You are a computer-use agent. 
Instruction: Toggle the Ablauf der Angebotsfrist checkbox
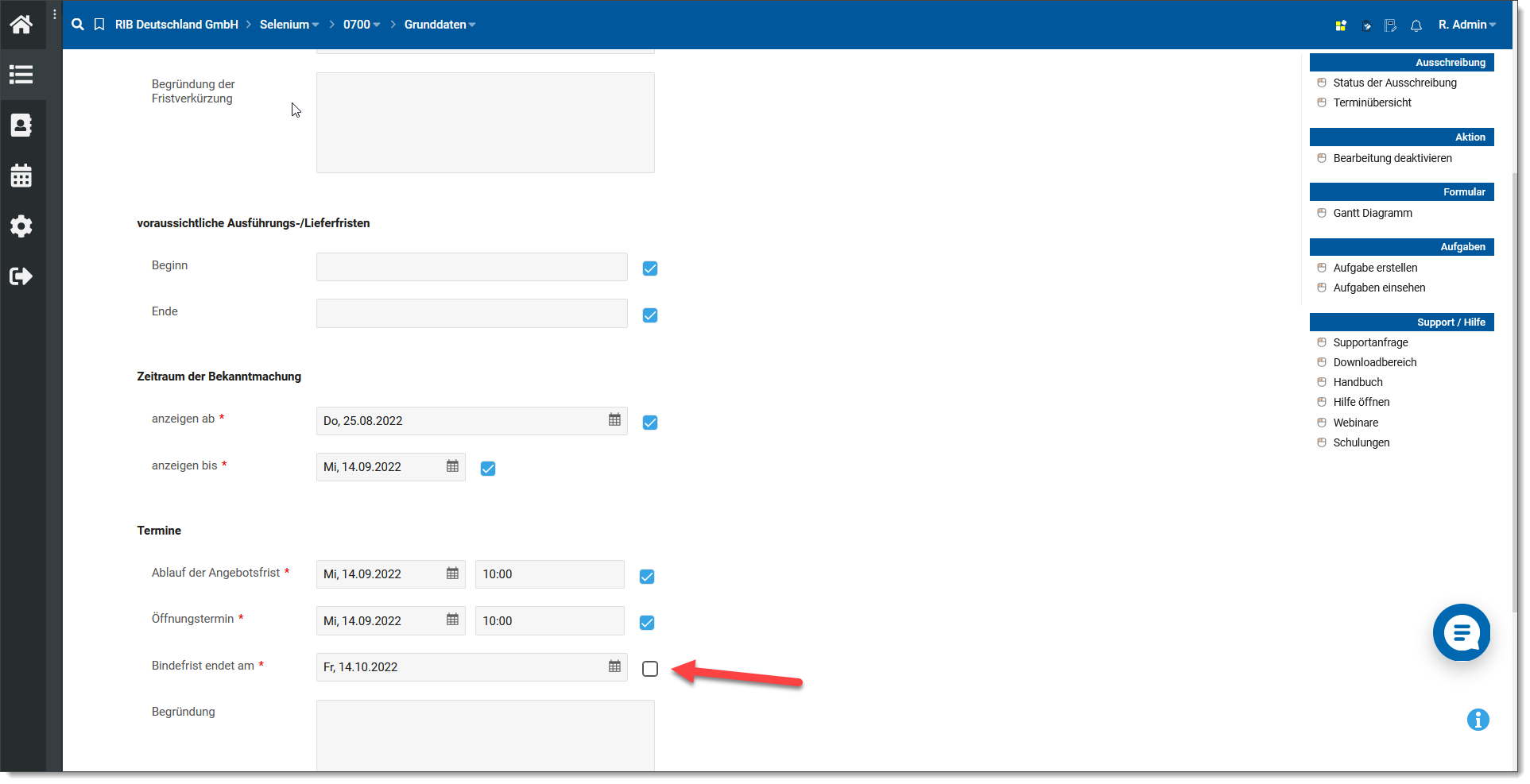(x=647, y=577)
